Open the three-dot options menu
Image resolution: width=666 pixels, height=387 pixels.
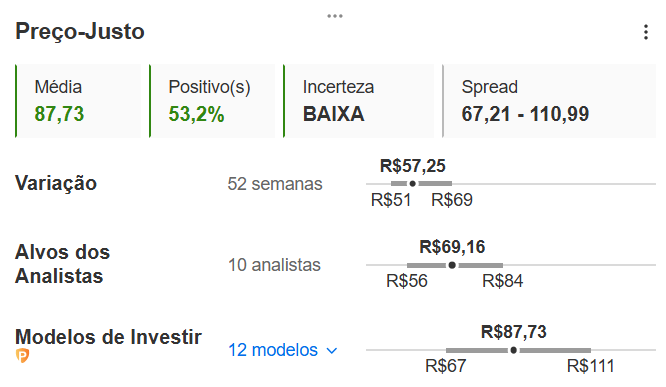646,32
